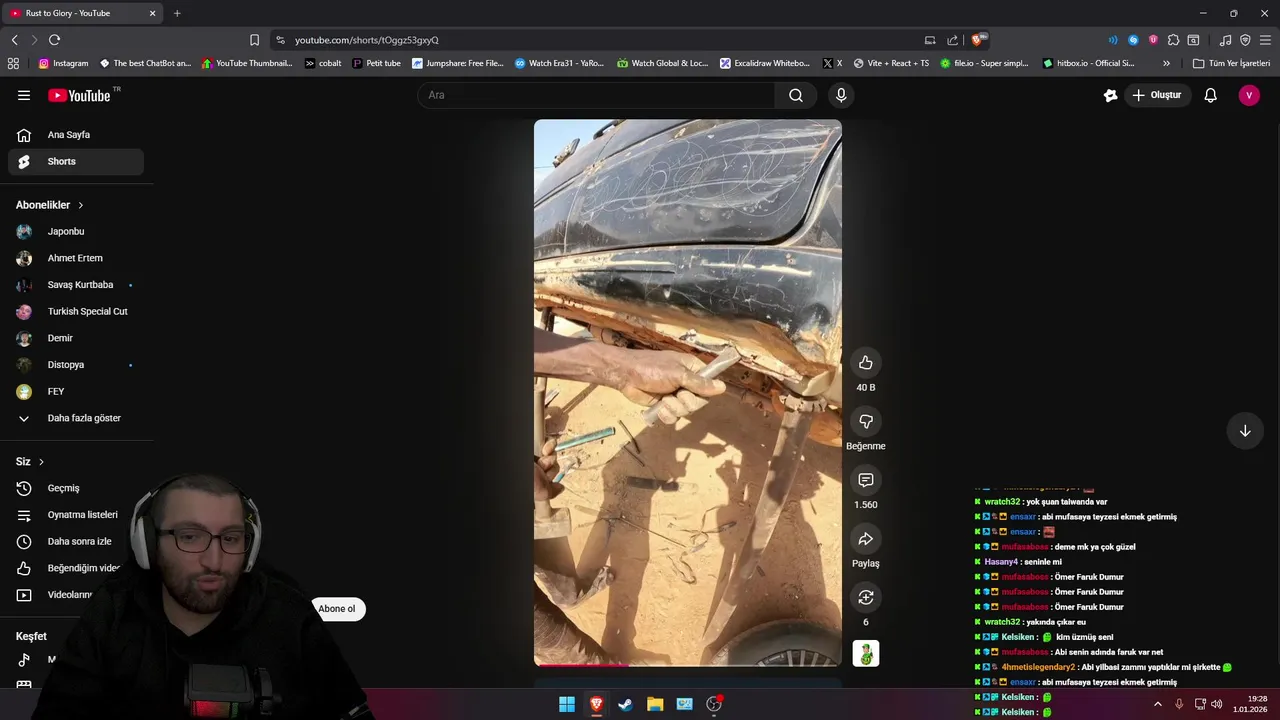1280x720 pixels.
Task: Open YouTube notifications bell
Action: [x=1210, y=95]
